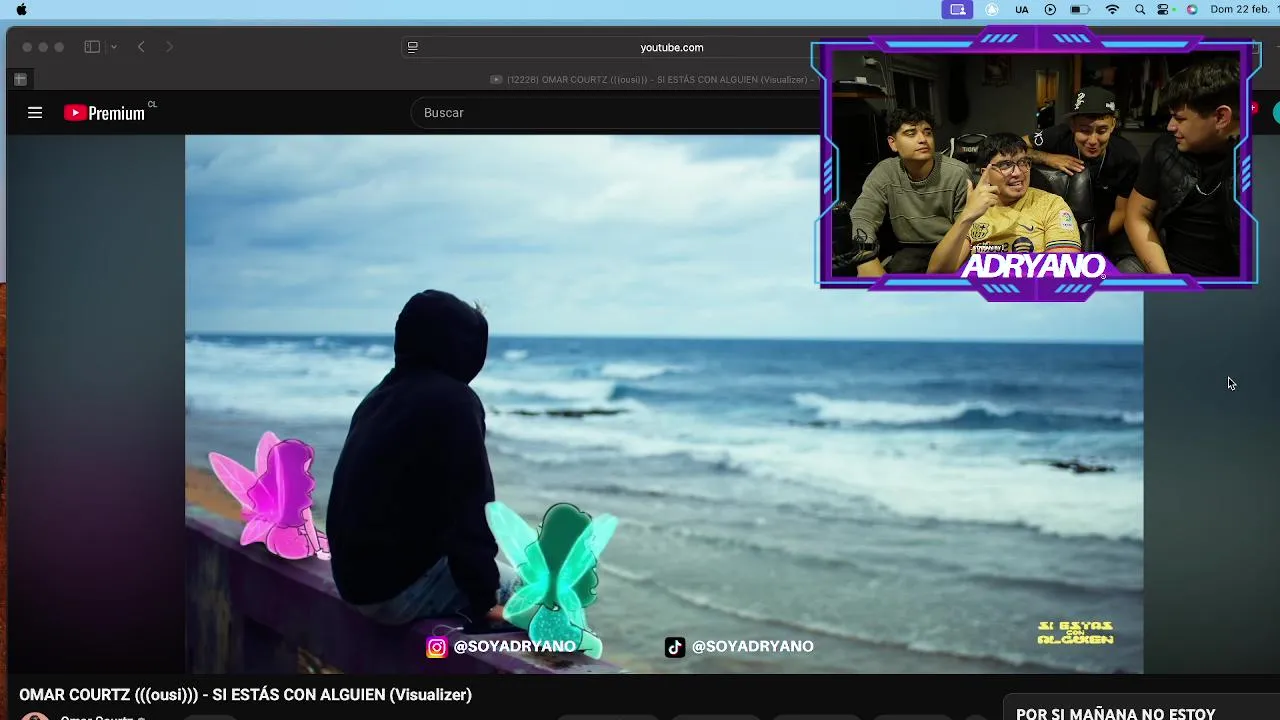The height and width of the screenshot is (720, 1280).
Task: Open Spotlight search magnifier icon
Action: tap(1140, 9)
